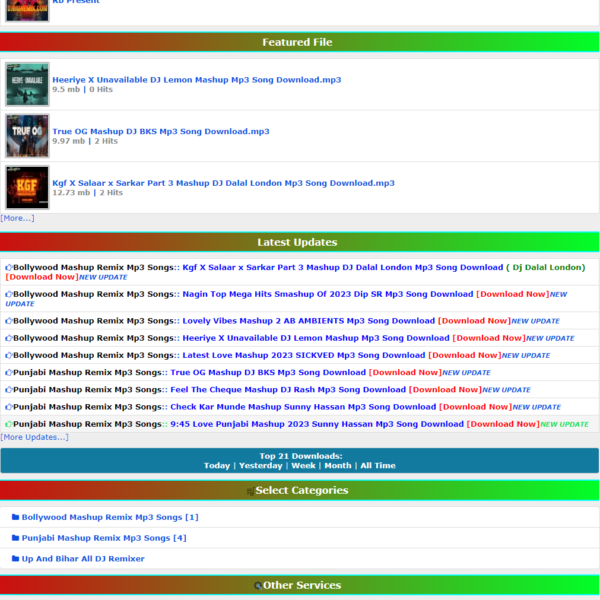Screen dimensions: 600x600
Task: Click folder icon beside Bollywood Mashup Remix category
Action: click(x=15, y=517)
